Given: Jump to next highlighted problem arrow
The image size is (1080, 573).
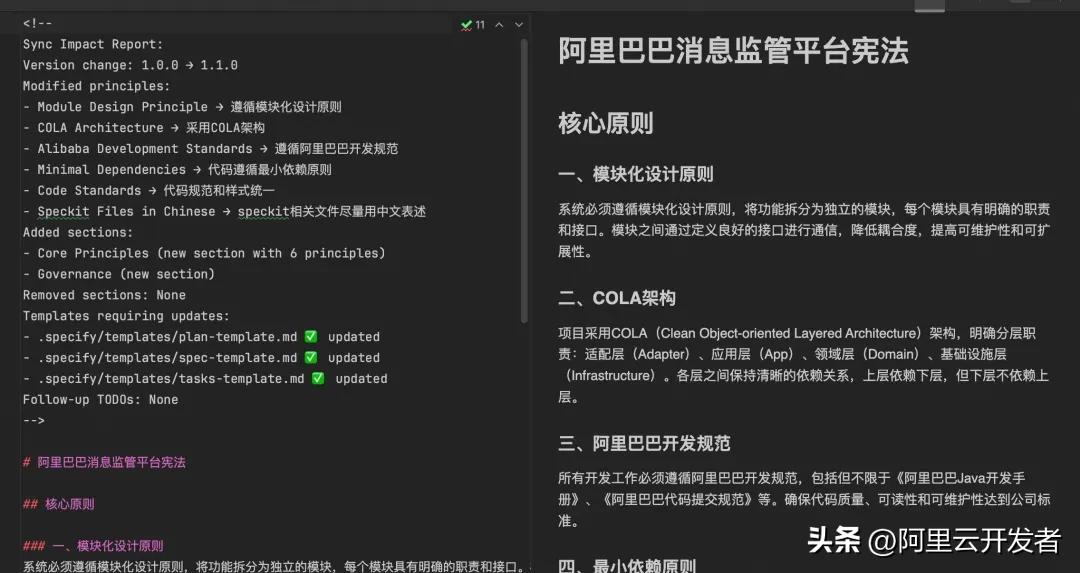Looking at the screenshot, I should tap(519, 25).
